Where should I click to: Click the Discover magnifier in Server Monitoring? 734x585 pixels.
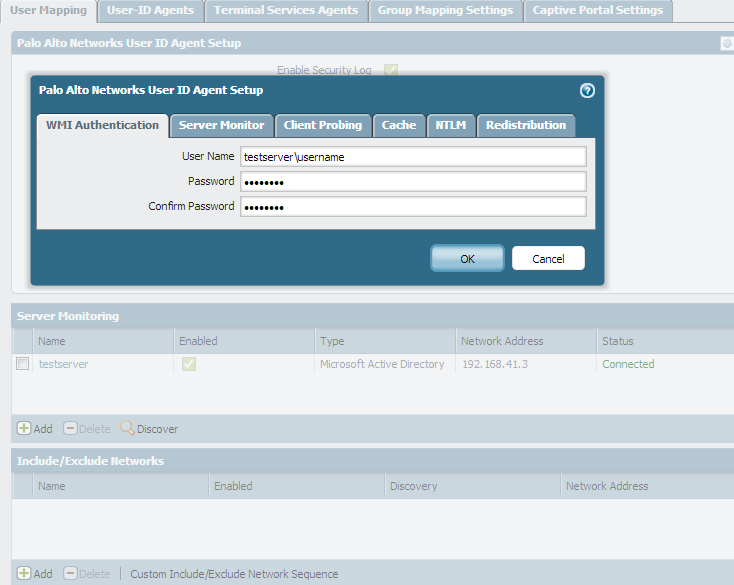coord(149,429)
